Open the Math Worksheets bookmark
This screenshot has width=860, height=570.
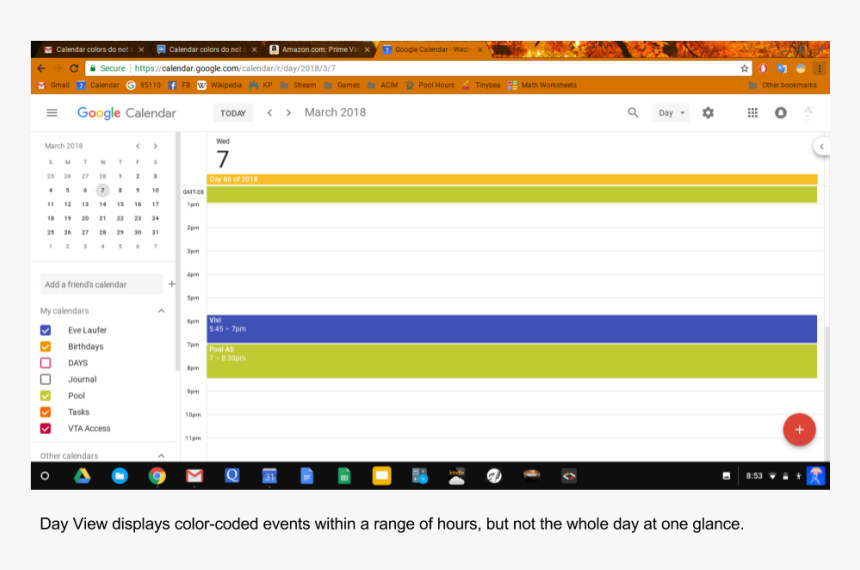542,85
